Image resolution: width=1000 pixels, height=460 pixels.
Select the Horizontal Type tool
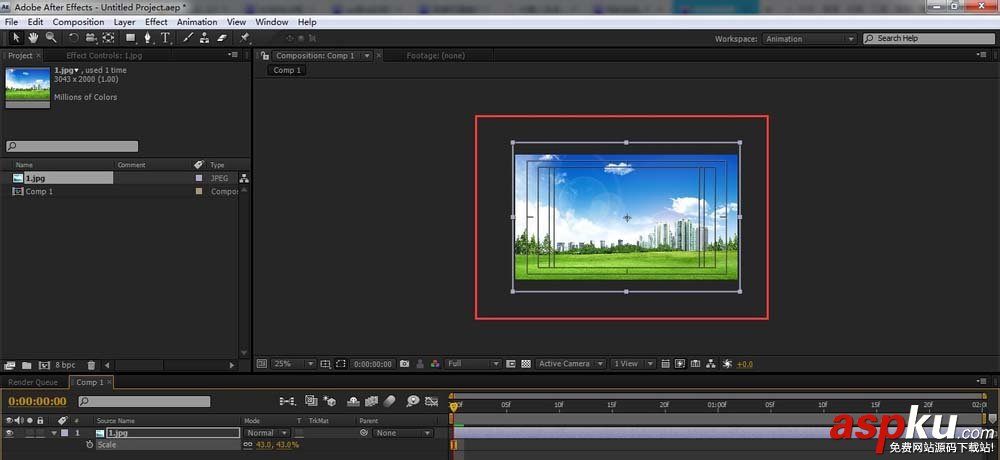[165, 38]
